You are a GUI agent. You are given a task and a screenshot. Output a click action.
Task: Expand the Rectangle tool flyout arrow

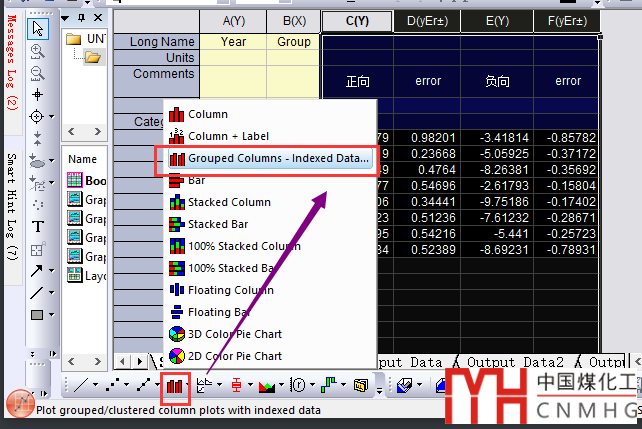(x=52, y=315)
